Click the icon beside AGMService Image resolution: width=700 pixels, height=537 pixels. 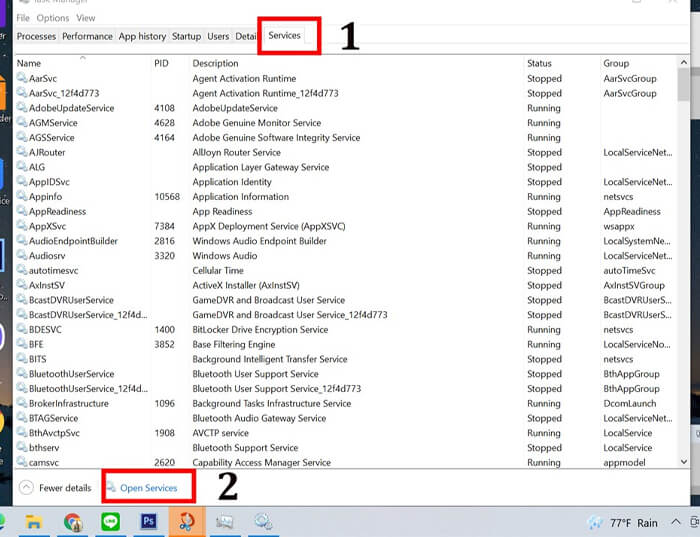tap(21, 122)
